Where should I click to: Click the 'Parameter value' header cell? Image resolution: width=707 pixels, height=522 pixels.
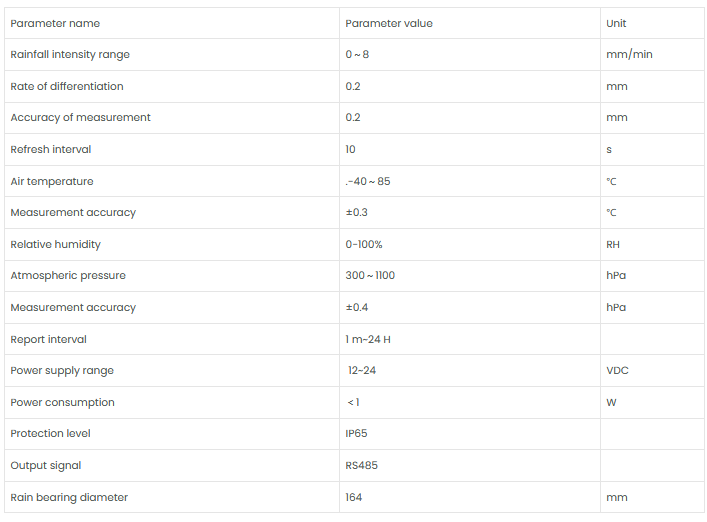point(388,23)
